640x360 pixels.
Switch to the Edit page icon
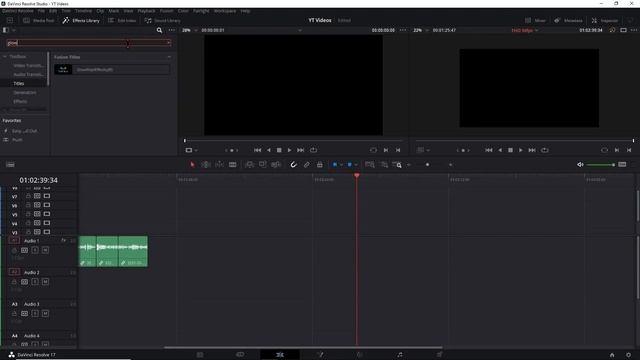click(x=280, y=355)
